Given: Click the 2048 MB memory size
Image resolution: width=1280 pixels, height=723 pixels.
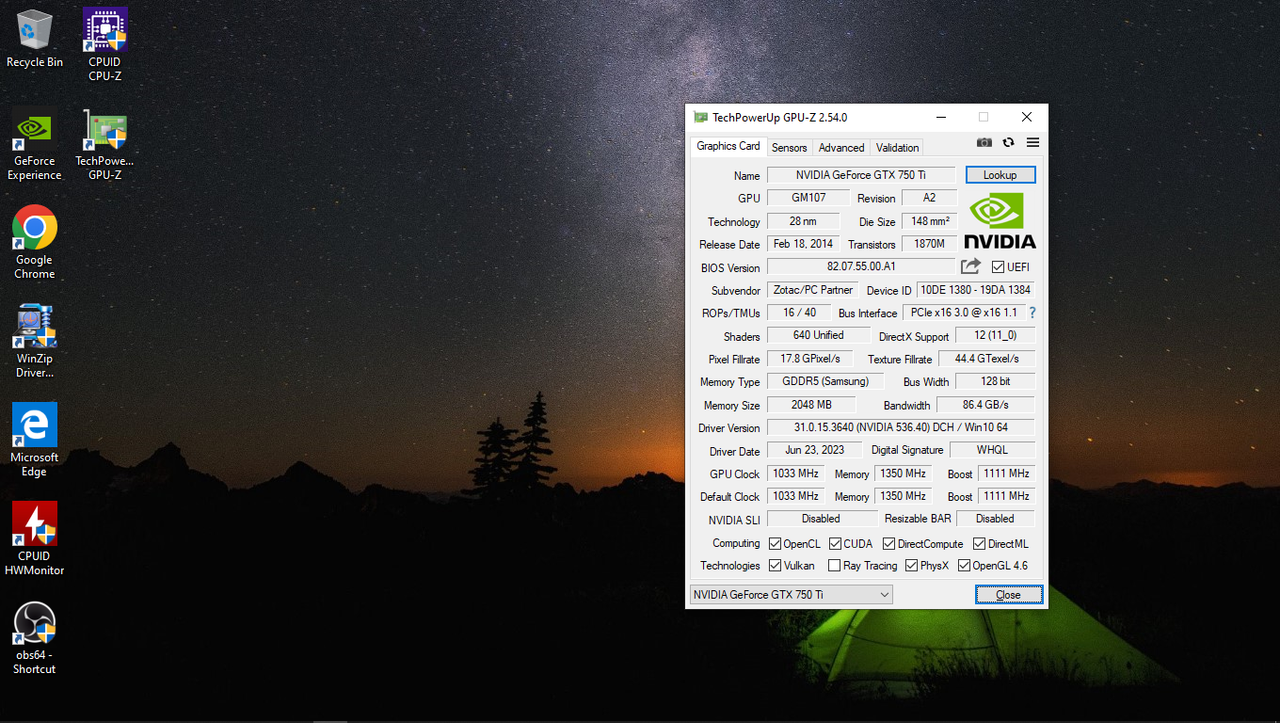Looking at the screenshot, I should tap(811, 405).
